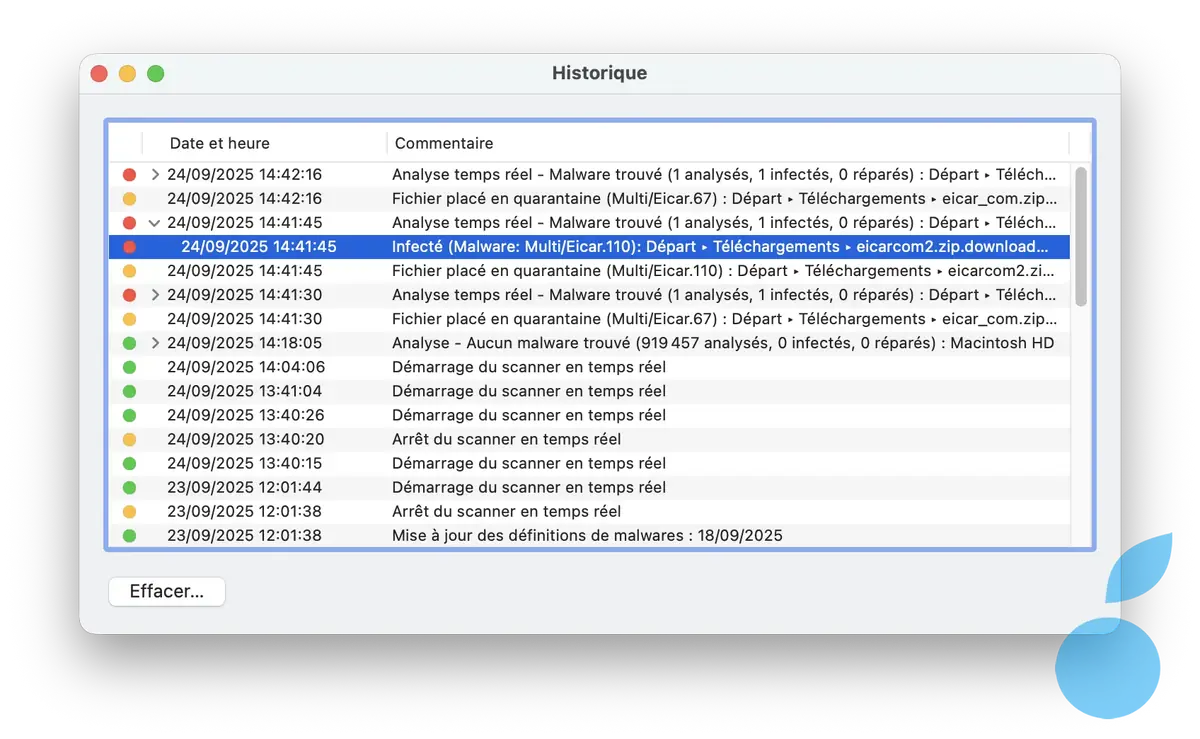Expand the 14:42:16 malware analysis entry
This screenshot has height=739, width=1200.
[154, 174]
